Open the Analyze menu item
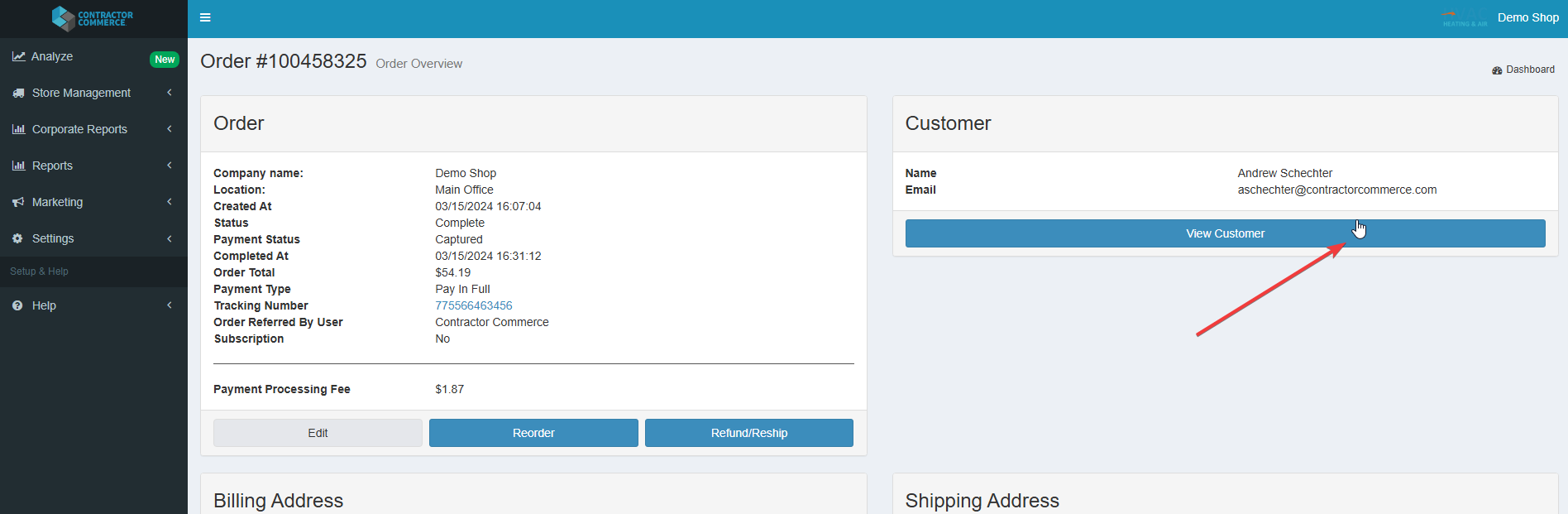The height and width of the screenshot is (514, 1568). point(93,56)
